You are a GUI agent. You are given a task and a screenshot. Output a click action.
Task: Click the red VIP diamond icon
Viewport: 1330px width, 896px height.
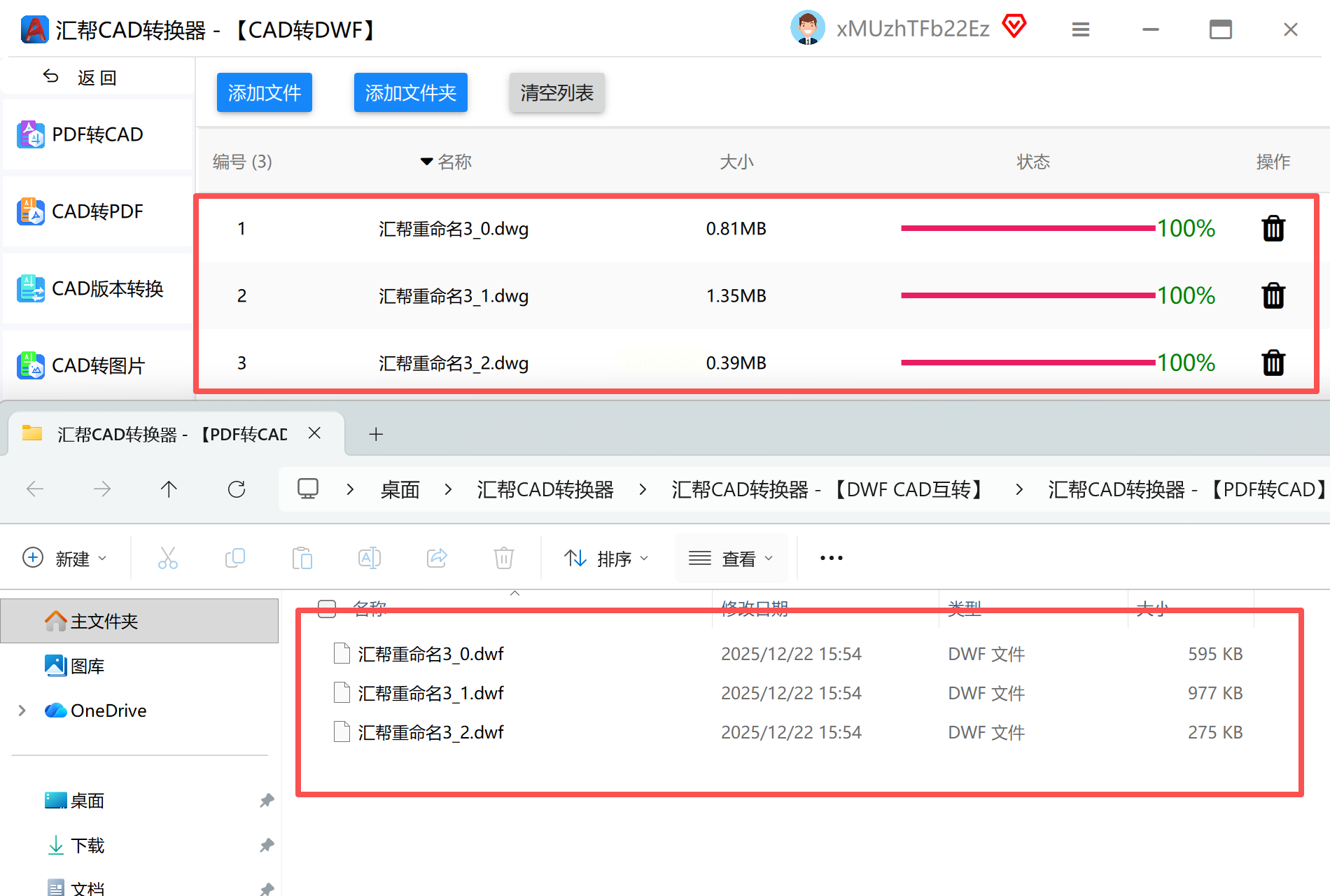pyautogui.click(x=1014, y=27)
